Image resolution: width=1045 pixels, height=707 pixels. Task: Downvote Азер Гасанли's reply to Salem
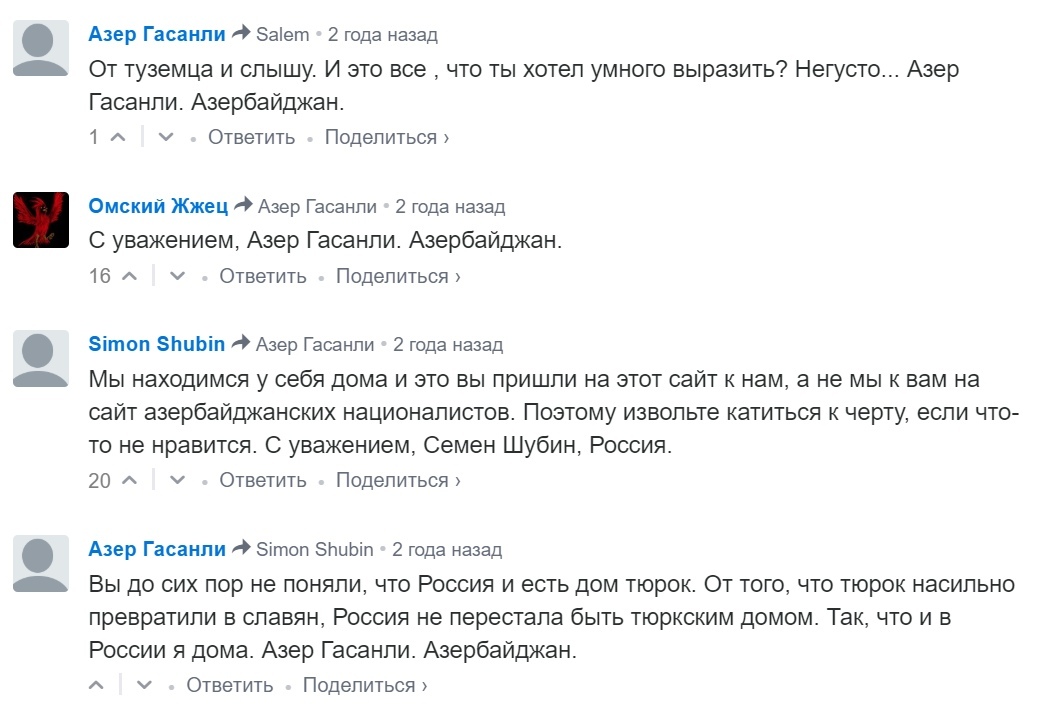[166, 137]
